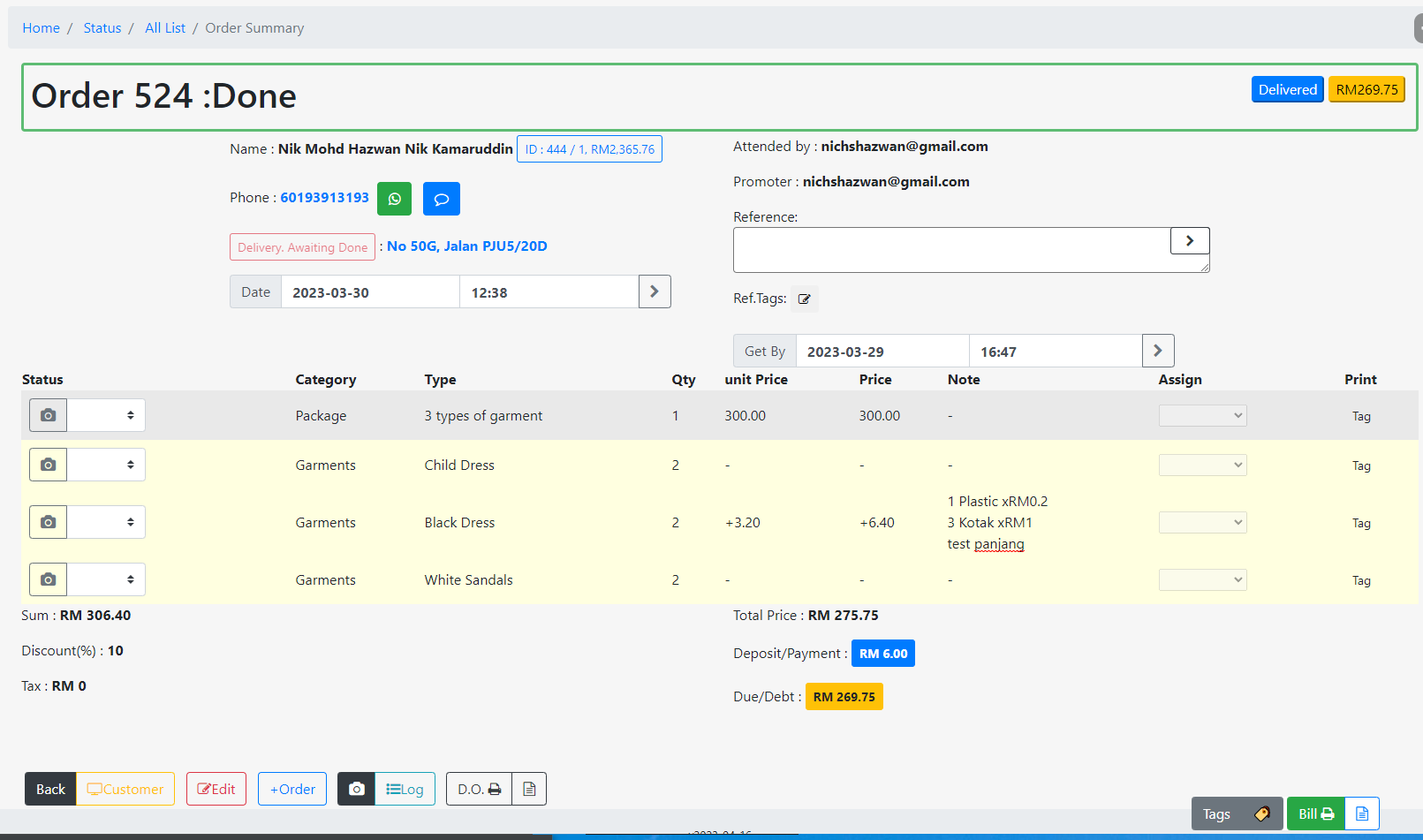The width and height of the screenshot is (1423, 840).
Task: Open Assign dropdown for Black Dress row
Action: [1203, 522]
